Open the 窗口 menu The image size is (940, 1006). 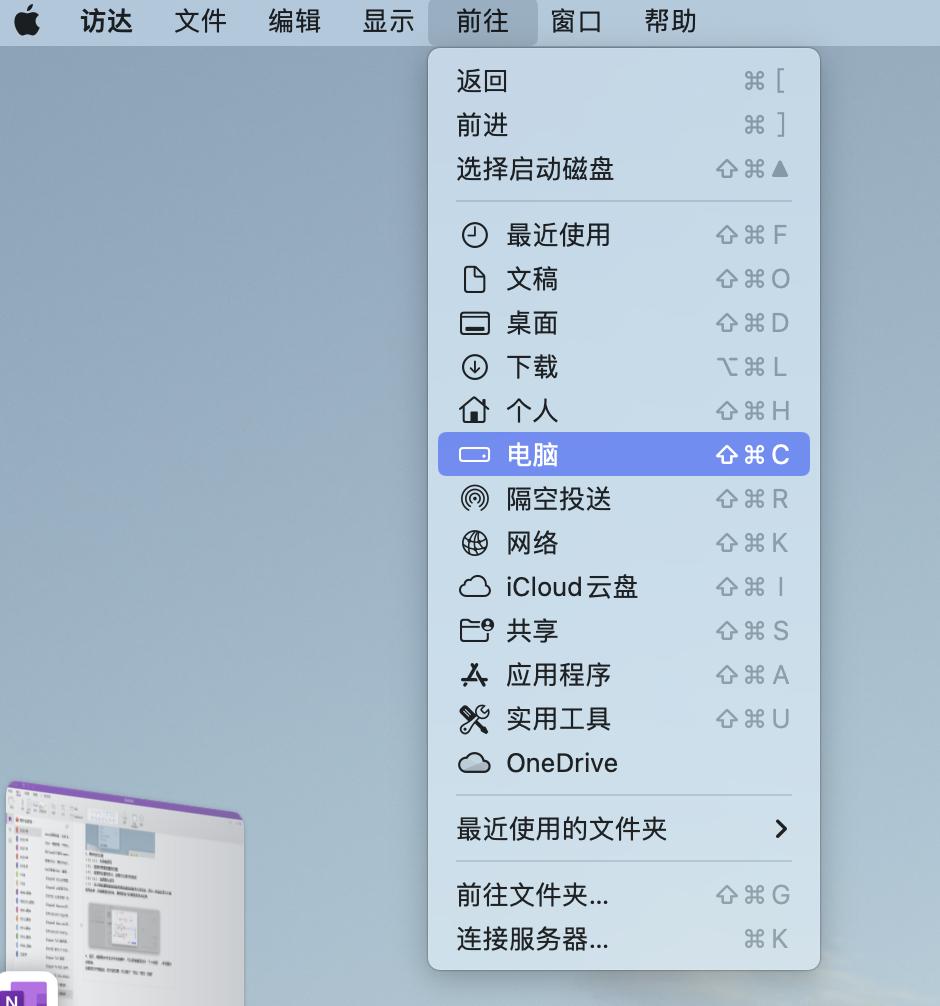(577, 22)
